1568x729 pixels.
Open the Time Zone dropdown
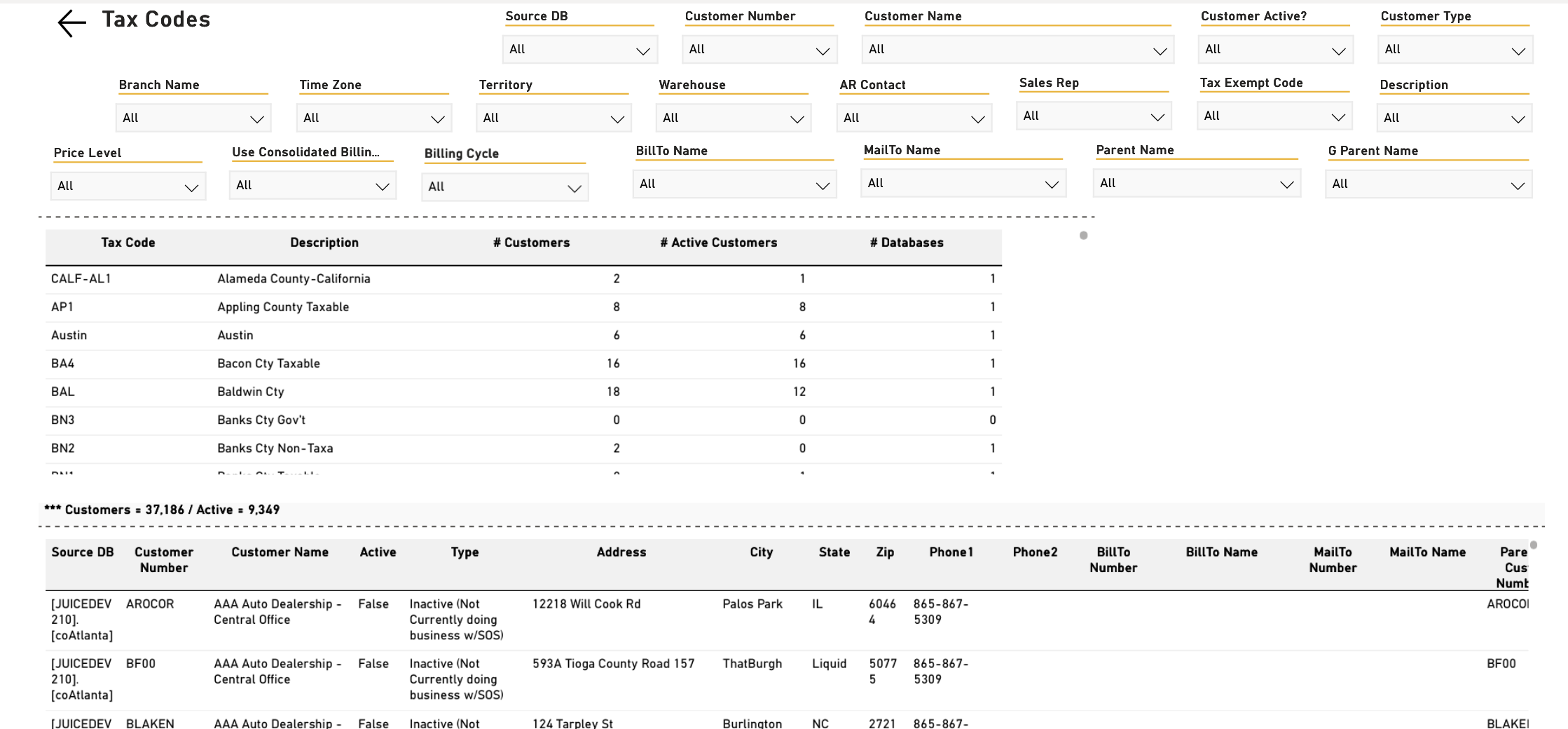click(373, 118)
